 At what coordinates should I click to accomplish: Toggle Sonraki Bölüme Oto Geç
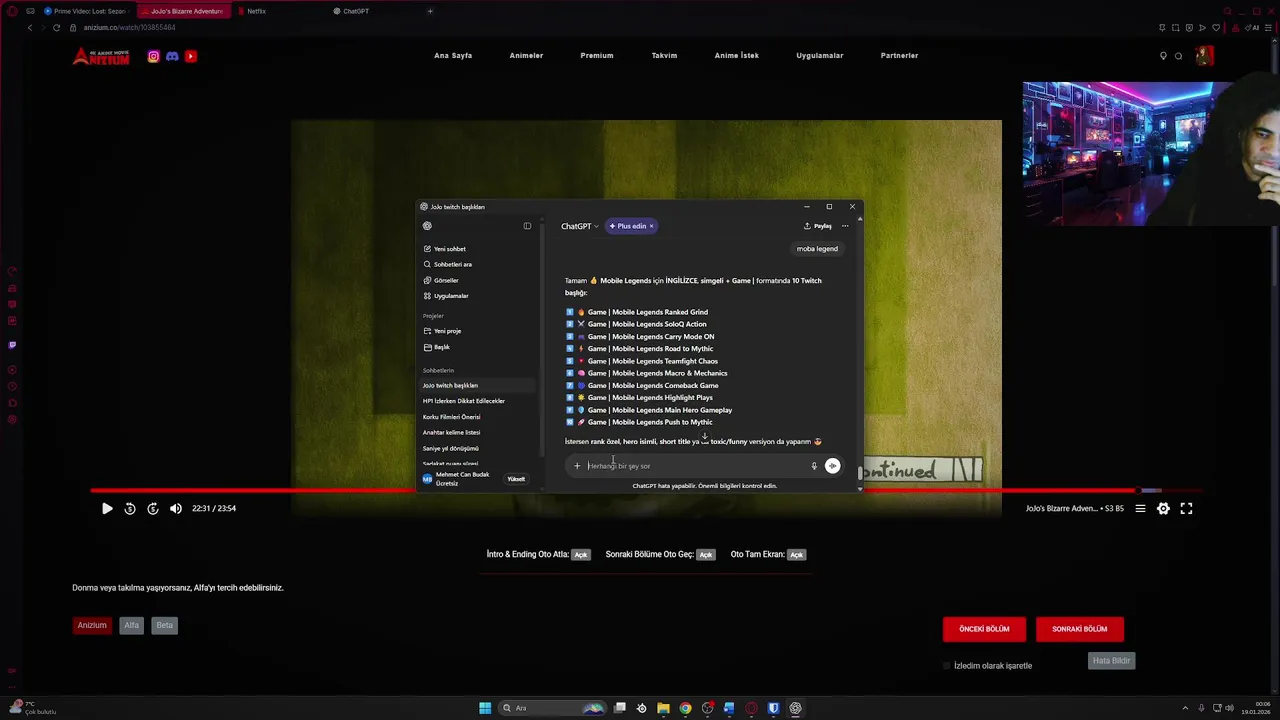click(x=706, y=555)
